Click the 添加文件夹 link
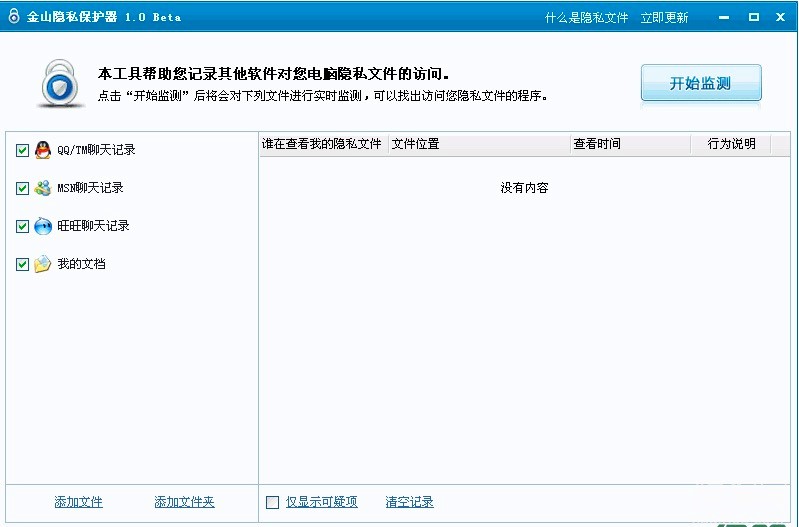Screen dimensions: 799x527 coord(184,502)
